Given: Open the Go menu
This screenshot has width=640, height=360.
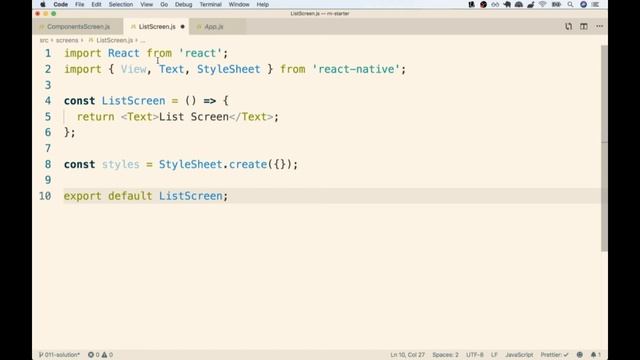Looking at the screenshot, I should (x=164, y=4).
